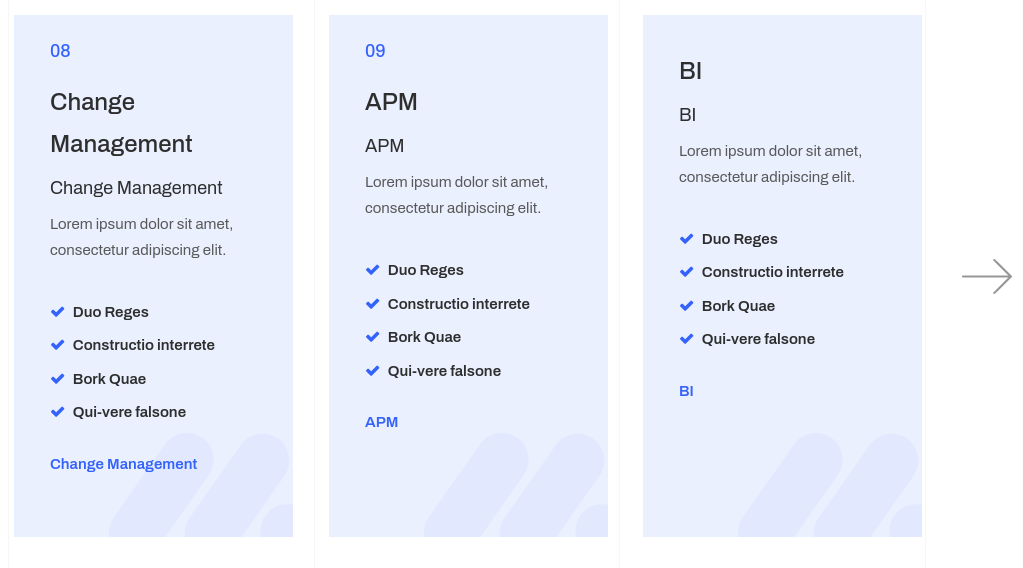Click Constructio interrete in the BI card

point(772,272)
